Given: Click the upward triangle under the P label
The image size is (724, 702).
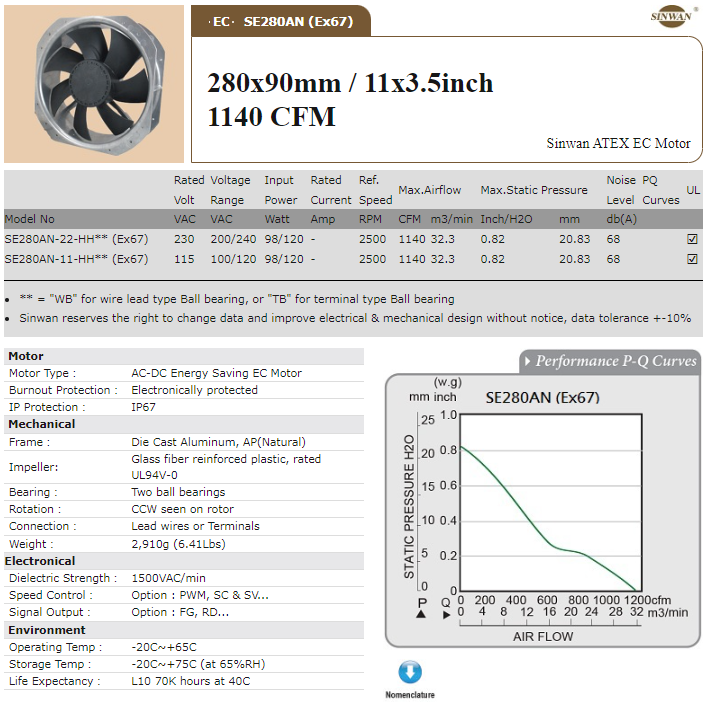Looking at the screenshot, I should (x=420, y=614).
